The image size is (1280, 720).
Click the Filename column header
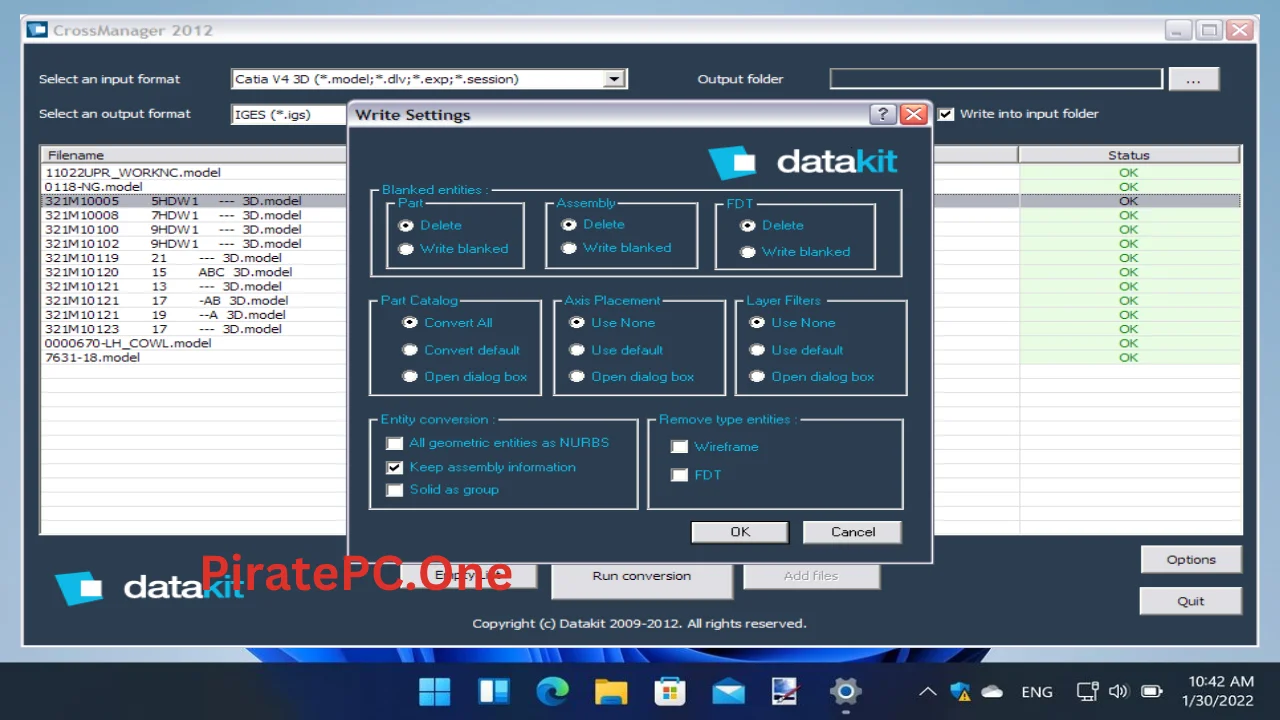click(194, 155)
